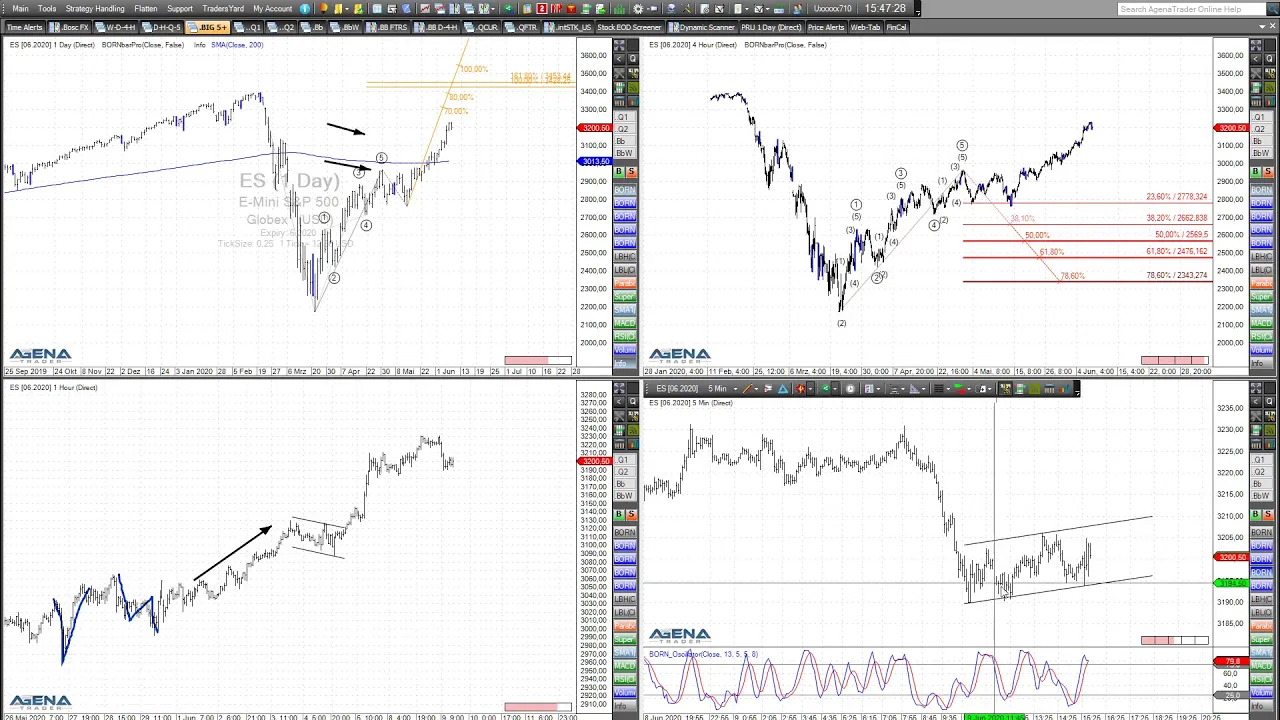Switch to the .BB FTRS tab
Image resolution: width=1280 pixels, height=720 pixels.
[x=387, y=27]
